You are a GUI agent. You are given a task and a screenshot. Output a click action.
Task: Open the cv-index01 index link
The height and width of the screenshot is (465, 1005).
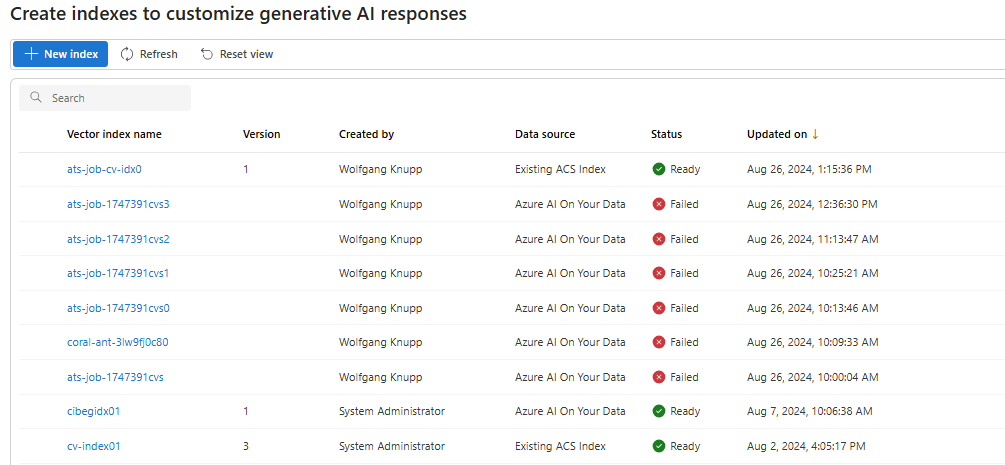[x=94, y=446]
